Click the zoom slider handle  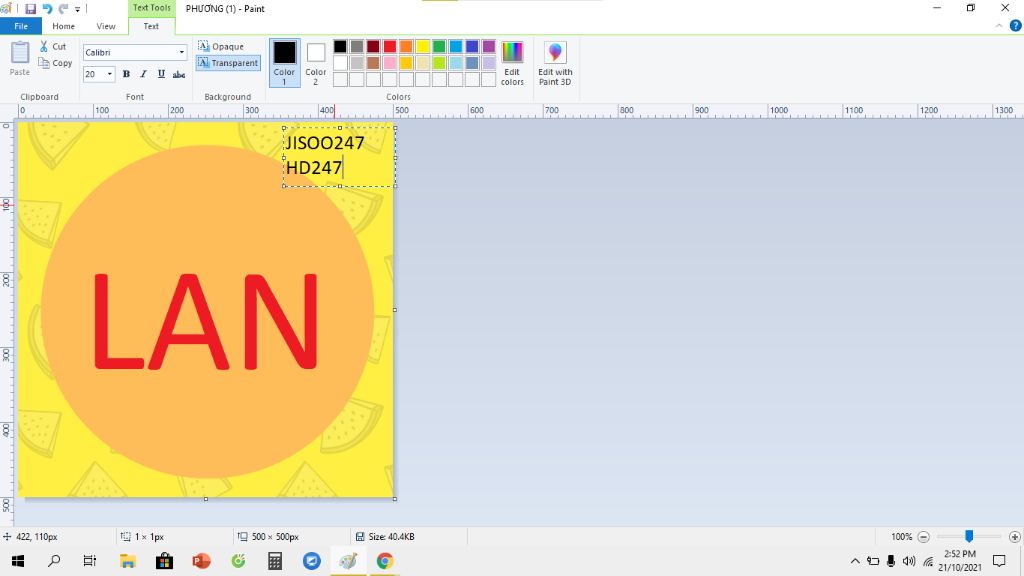969,536
